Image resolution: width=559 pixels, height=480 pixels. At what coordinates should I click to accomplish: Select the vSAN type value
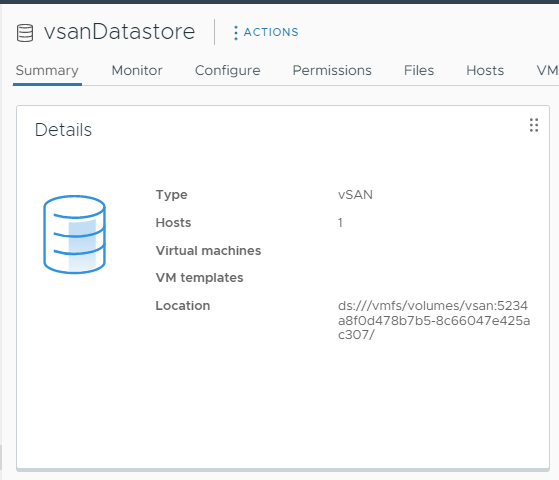click(355, 195)
